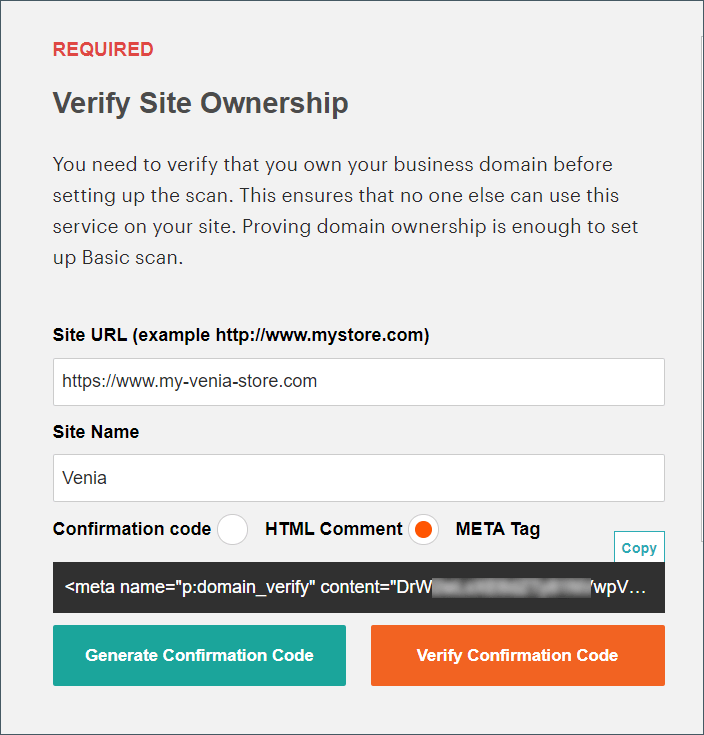Select the HTML Comment radio button

coord(232,529)
